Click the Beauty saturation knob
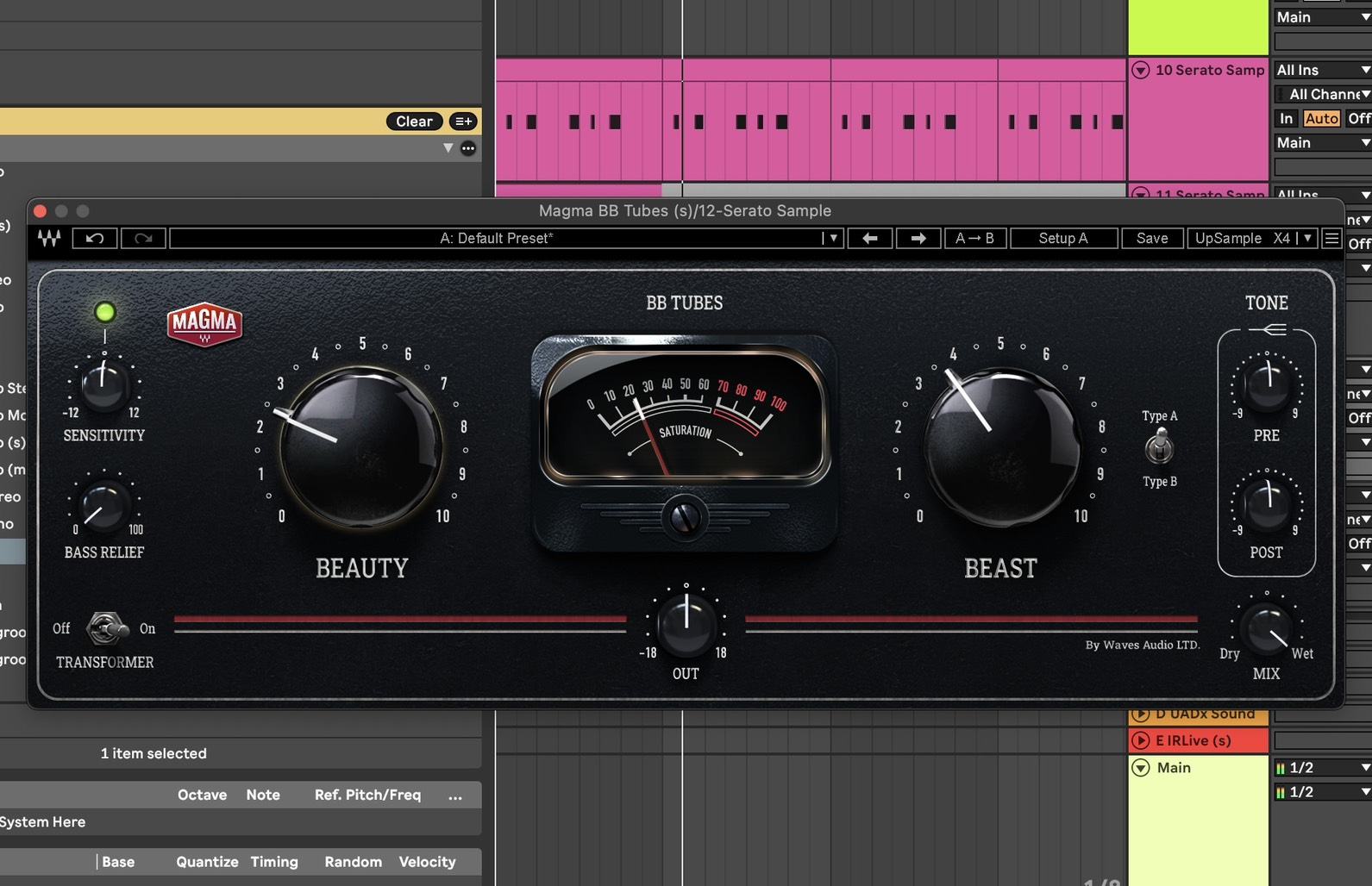 pos(361,447)
